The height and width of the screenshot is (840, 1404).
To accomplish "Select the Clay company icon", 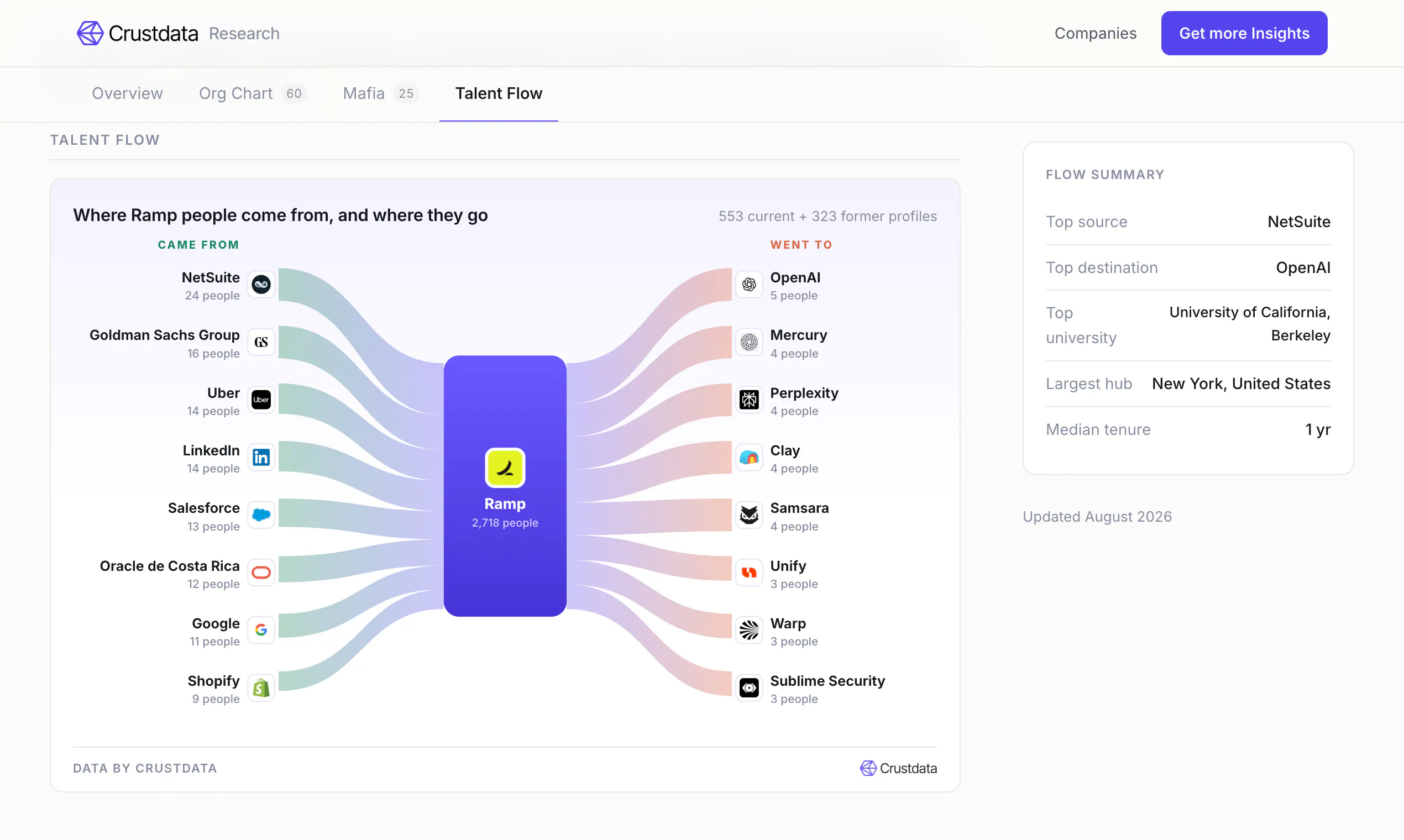I will click(x=749, y=458).
